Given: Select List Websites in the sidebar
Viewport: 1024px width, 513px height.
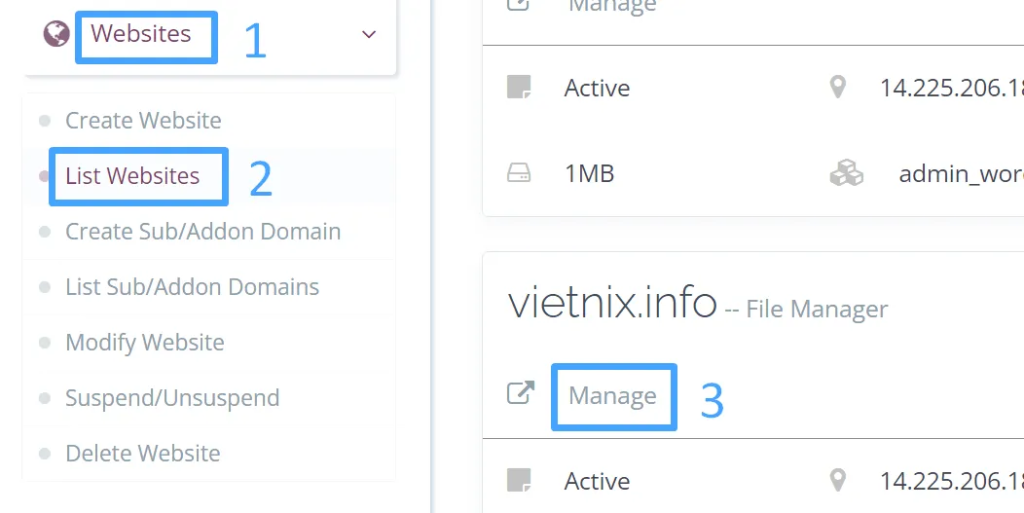Looking at the screenshot, I should click(132, 176).
